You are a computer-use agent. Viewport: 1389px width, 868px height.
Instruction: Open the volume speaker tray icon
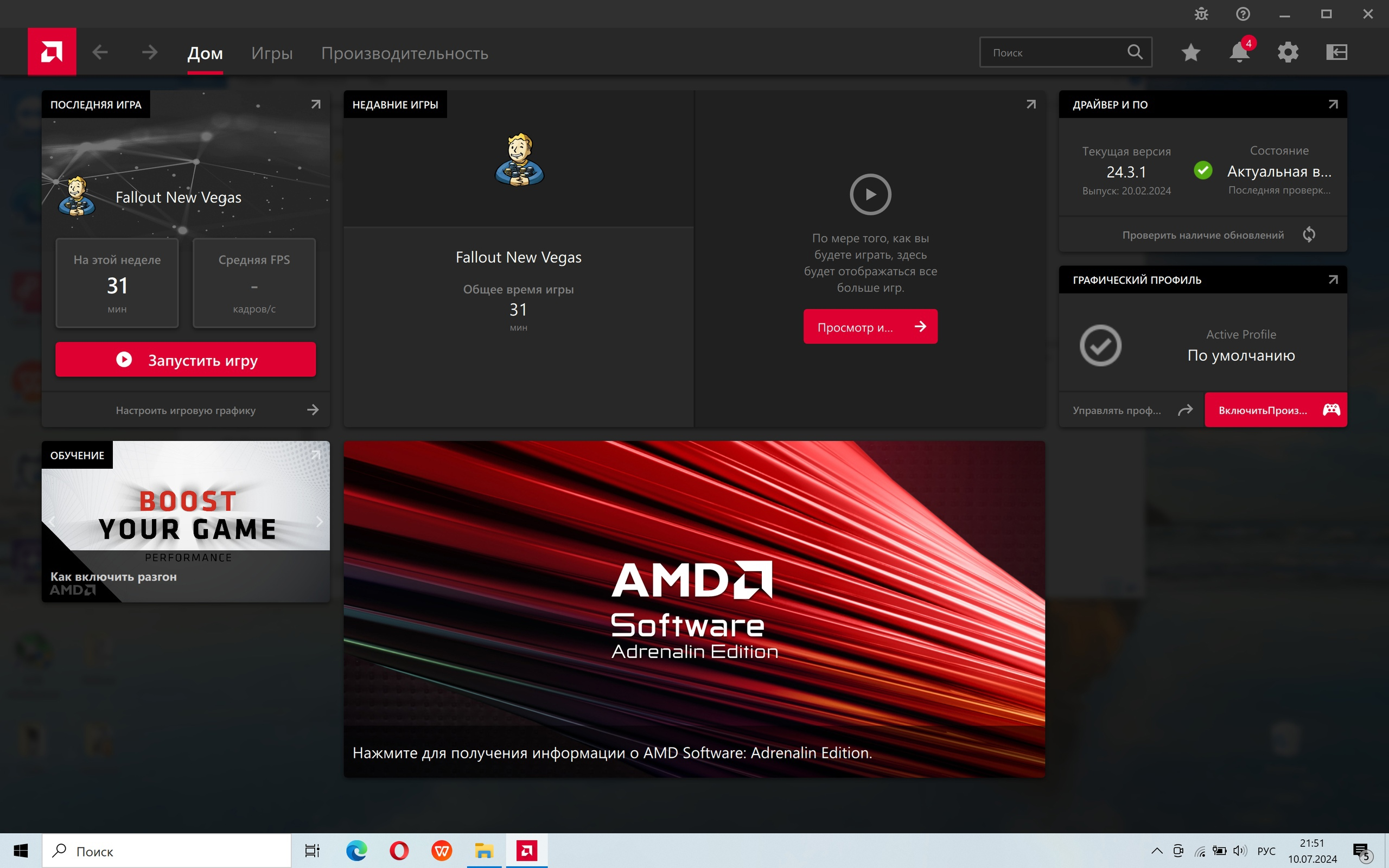[x=1240, y=851]
